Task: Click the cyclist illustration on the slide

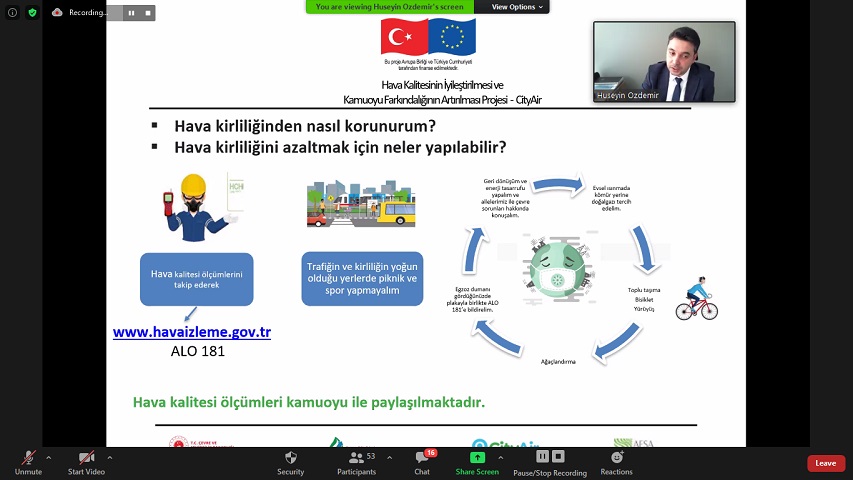Action: [696, 298]
